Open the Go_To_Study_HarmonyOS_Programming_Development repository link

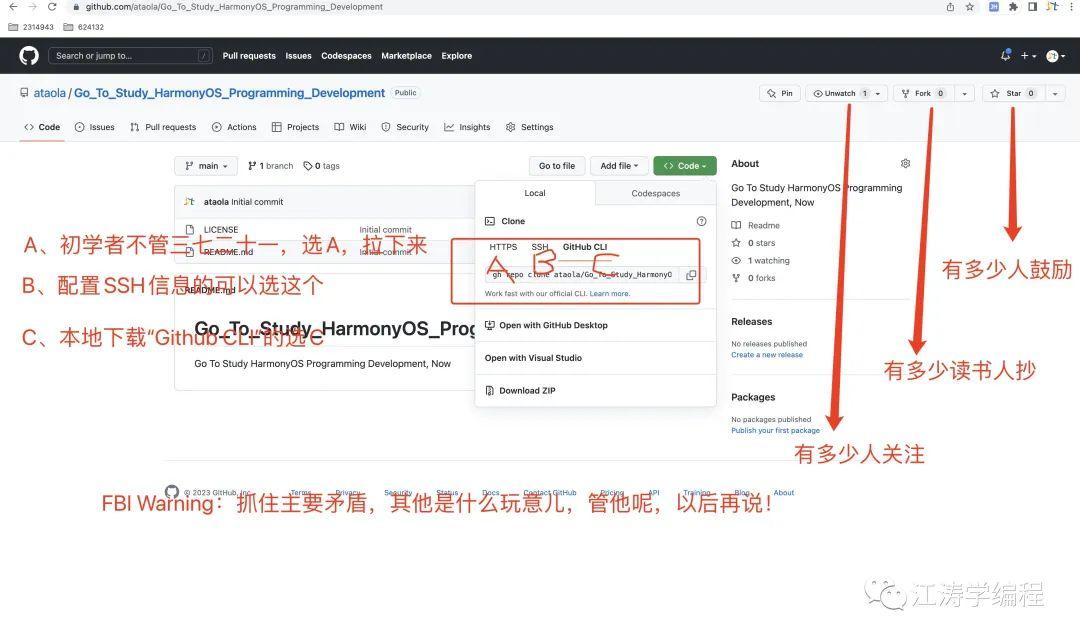[229, 93]
